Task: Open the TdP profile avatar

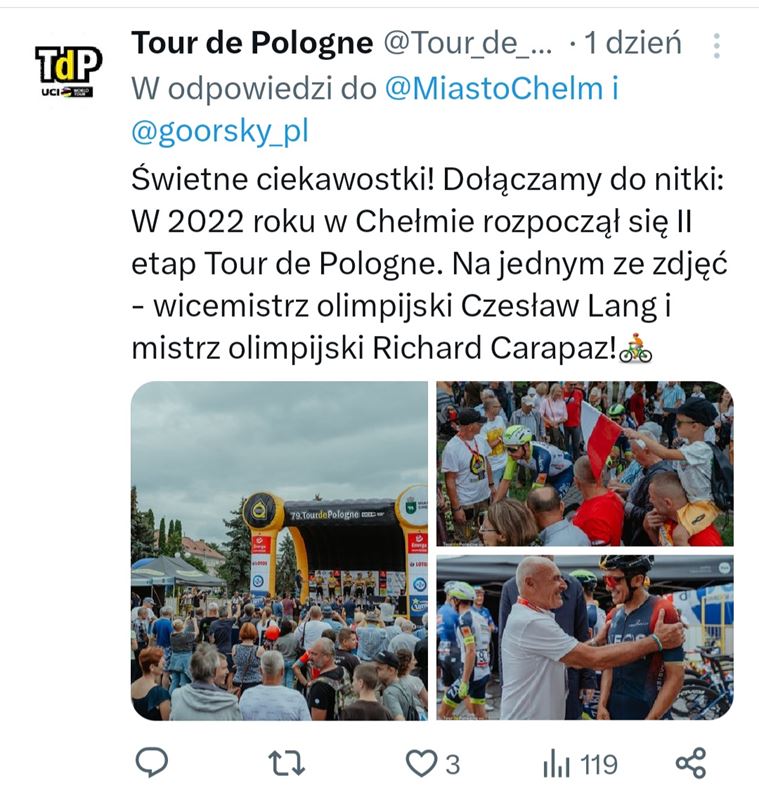Action: (x=68, y=70)
